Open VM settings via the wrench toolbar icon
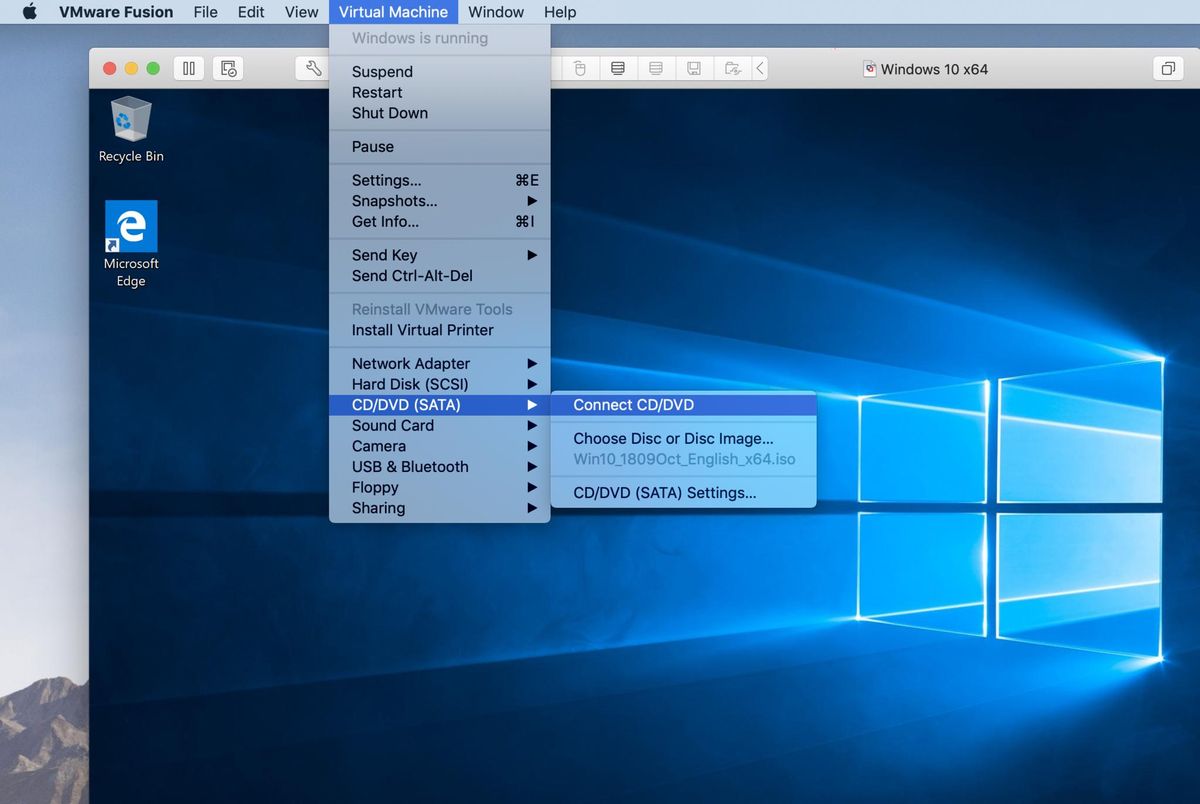Viewport: 1200px width, 804px height. 313,68
